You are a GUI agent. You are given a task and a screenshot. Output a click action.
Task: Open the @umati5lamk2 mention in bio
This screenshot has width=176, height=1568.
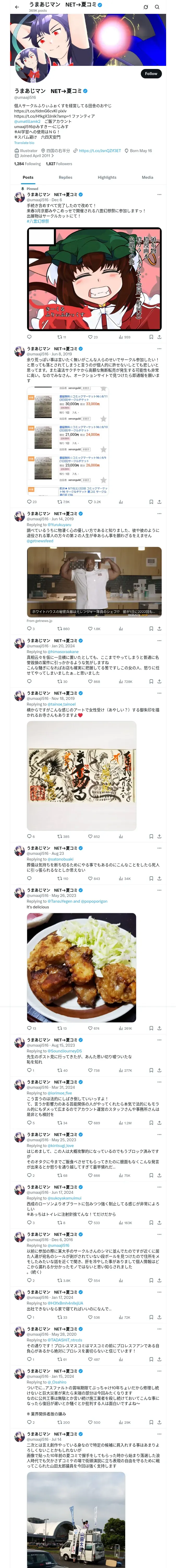pyautogui.click(x=27, y=121)
